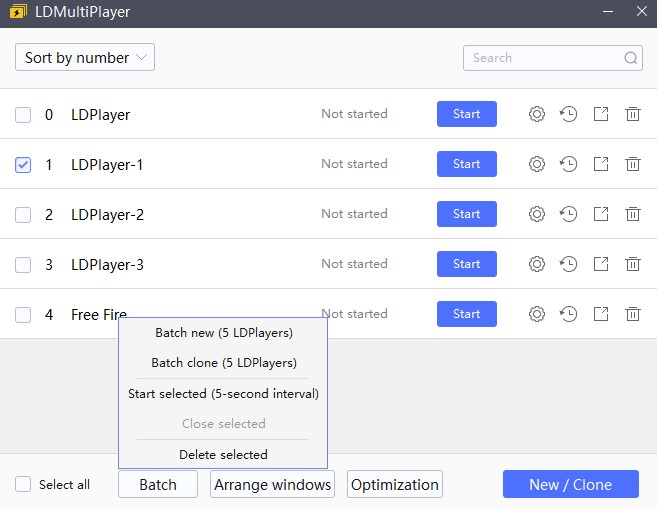Click the Arrange windows button
Image resolution: width=657 pixels, height=509 pixels.
pyautogui.click(x=272, y=484)
